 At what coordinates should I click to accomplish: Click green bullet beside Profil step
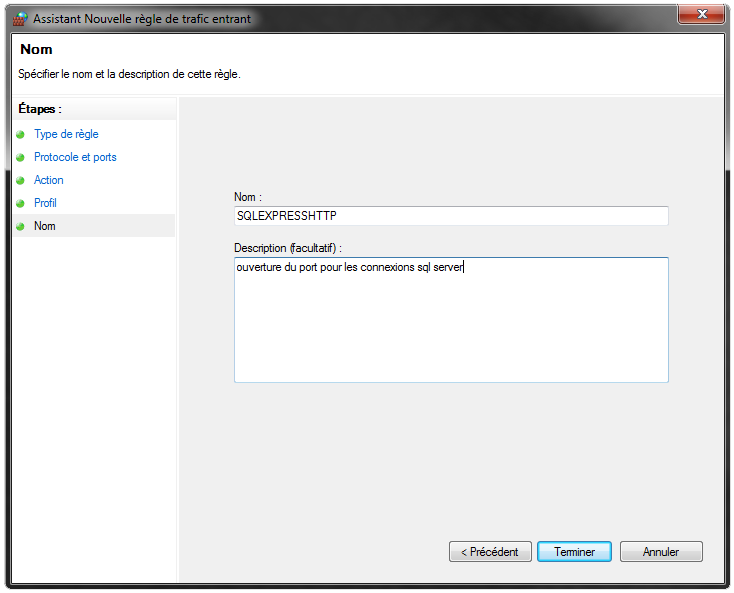tap(20, 204)
